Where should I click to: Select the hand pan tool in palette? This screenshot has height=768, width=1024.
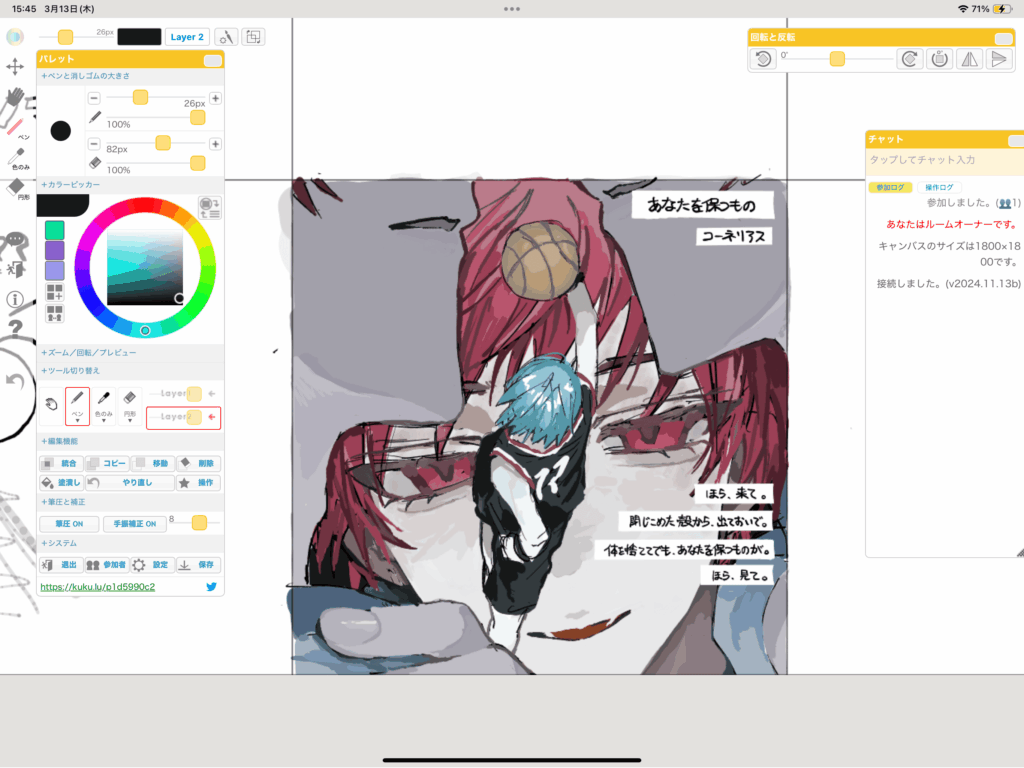[50, 406]
